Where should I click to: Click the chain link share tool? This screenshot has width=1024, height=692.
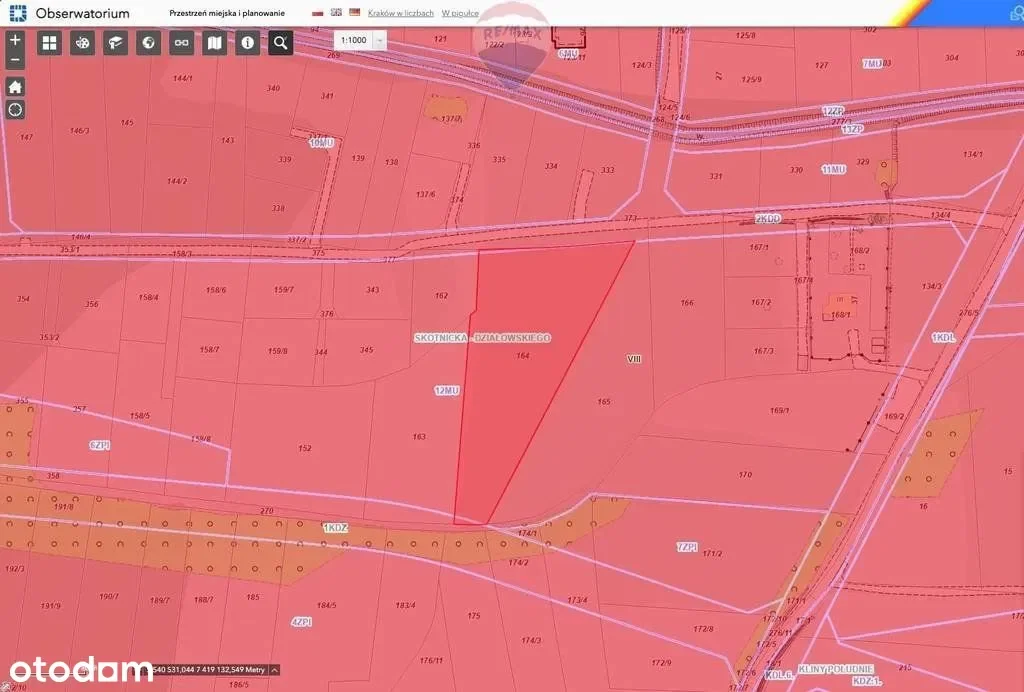coord(182,43)
